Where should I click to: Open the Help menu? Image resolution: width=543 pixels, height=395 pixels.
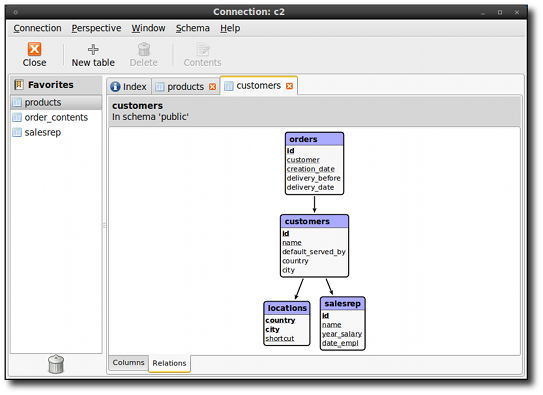[x=230, y=28]
